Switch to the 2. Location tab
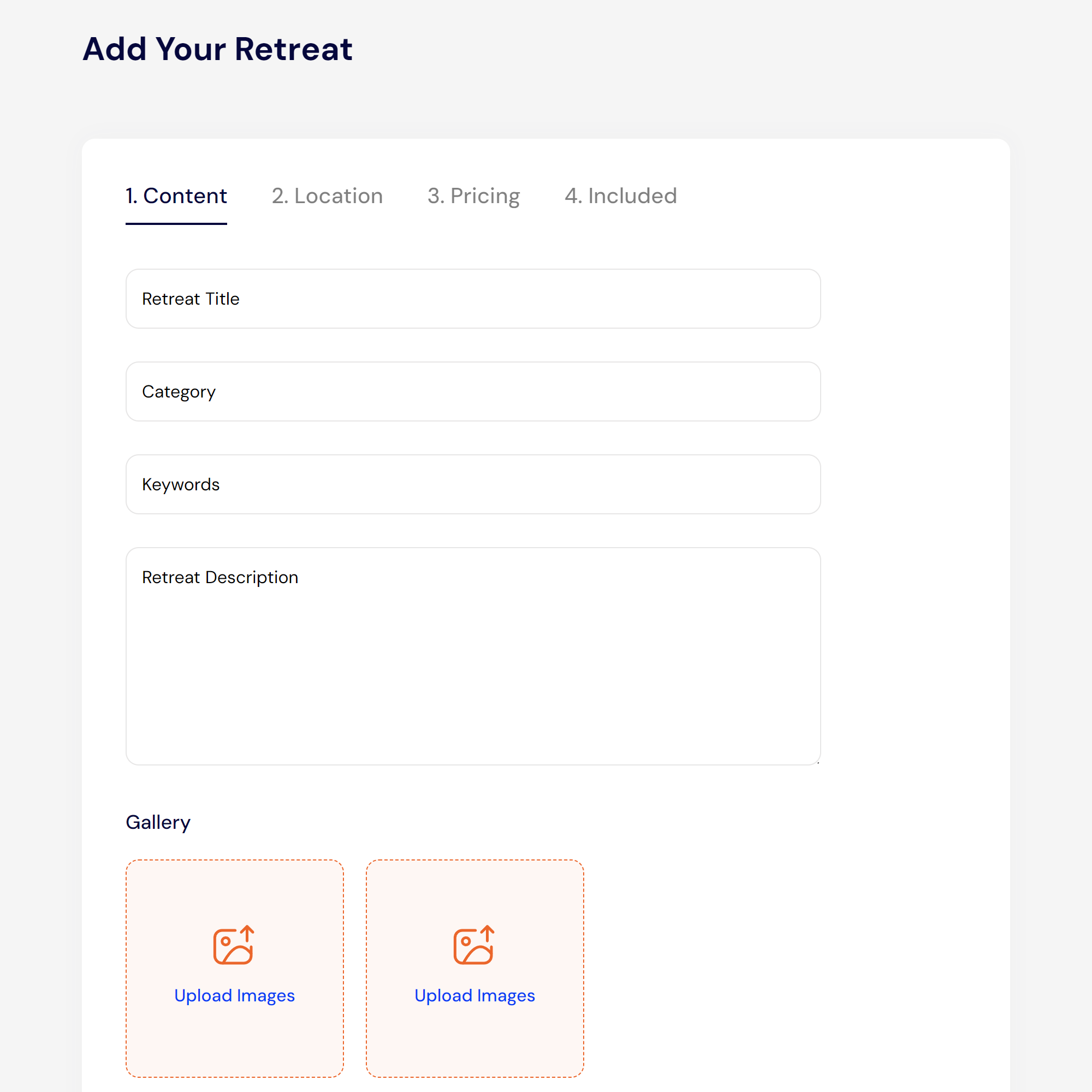Image resolution: width=1092 pixels, height=1092 pixels. (327, 196)
